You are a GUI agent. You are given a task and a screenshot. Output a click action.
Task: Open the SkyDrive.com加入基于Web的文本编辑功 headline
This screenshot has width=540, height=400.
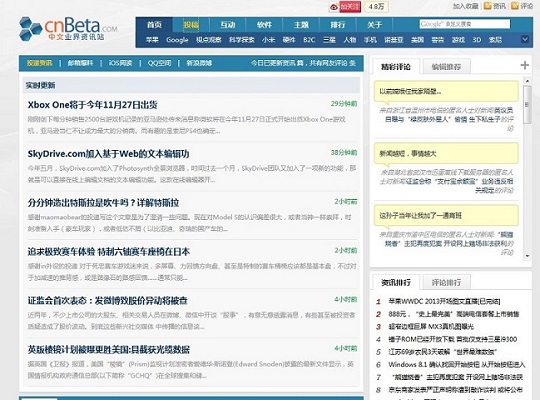coord(108,154)
